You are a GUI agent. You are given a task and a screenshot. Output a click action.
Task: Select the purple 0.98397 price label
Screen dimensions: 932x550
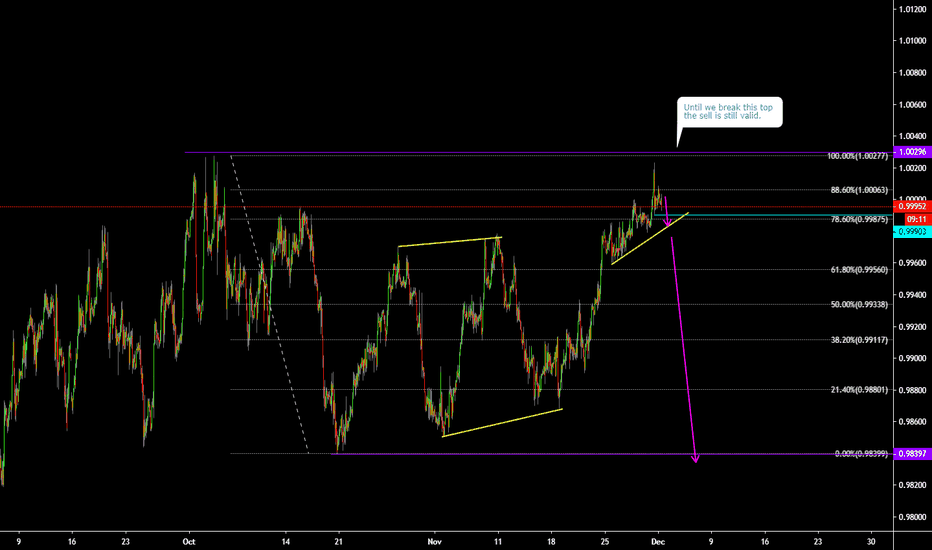coord(911,454)
